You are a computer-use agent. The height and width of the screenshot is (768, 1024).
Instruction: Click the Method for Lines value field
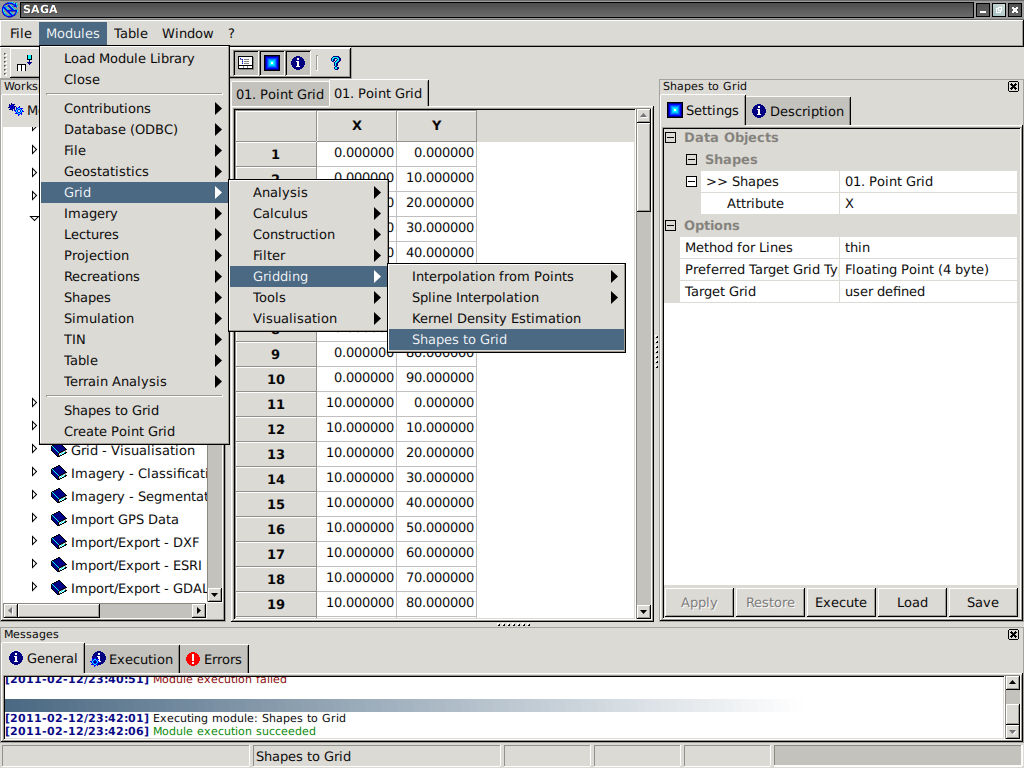click(x=929, y=248)
